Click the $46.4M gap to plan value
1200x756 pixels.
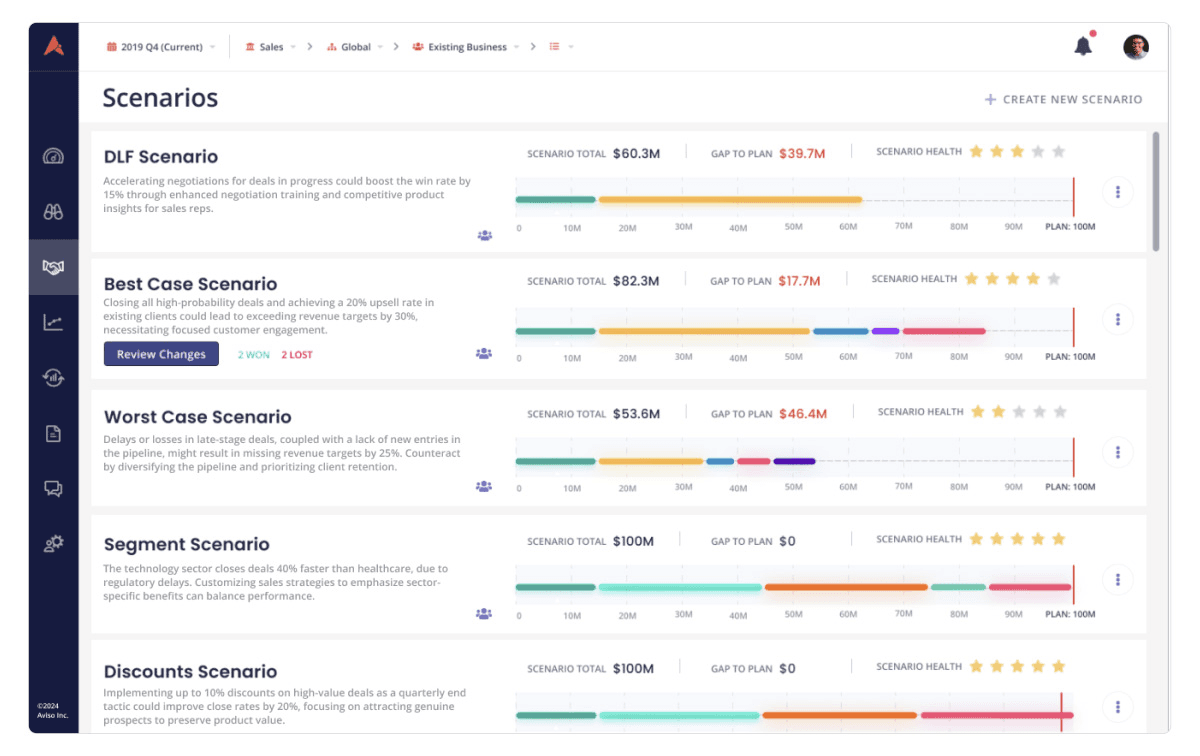tap(803, 413)
